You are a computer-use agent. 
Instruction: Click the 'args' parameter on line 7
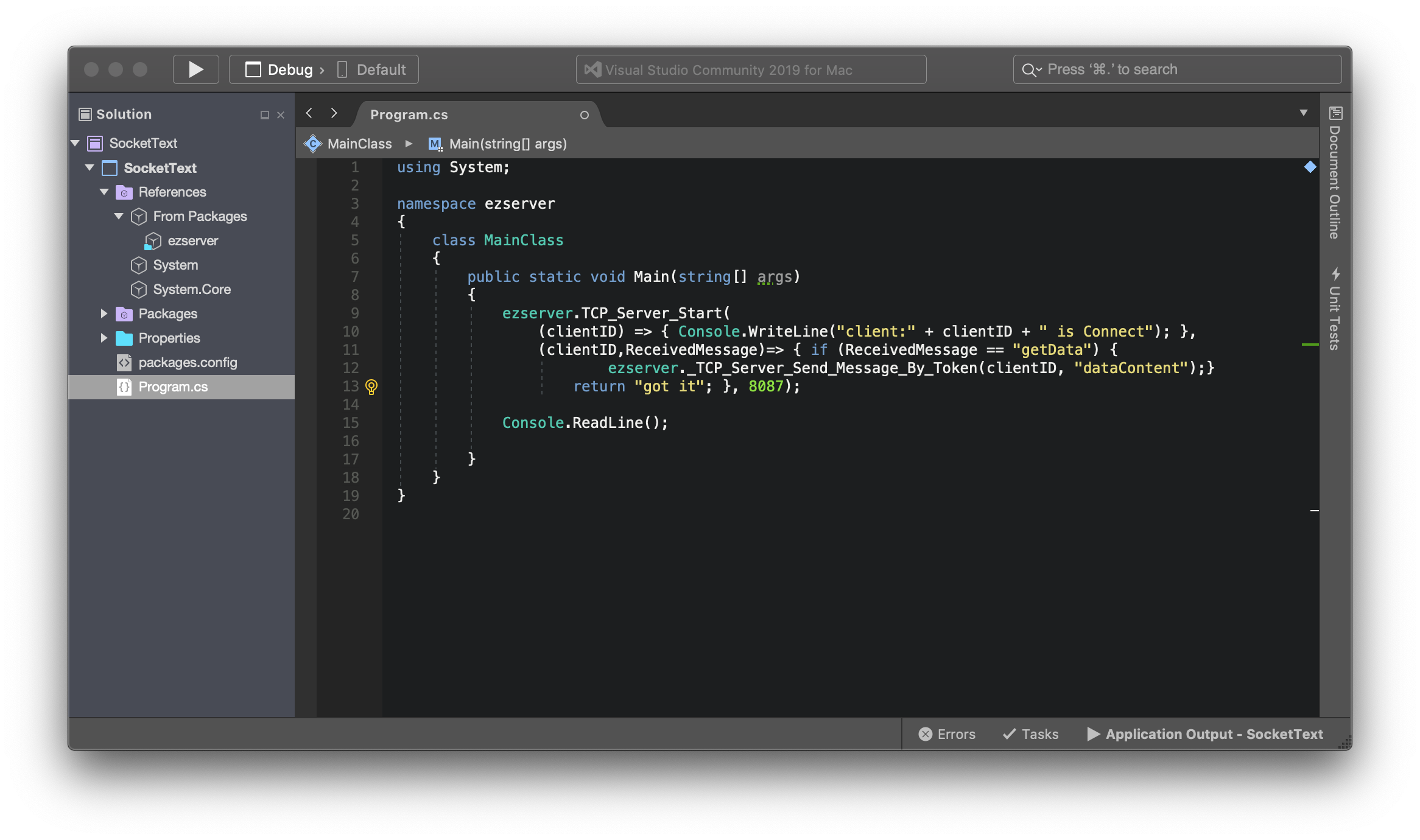[x=775, y=277]
